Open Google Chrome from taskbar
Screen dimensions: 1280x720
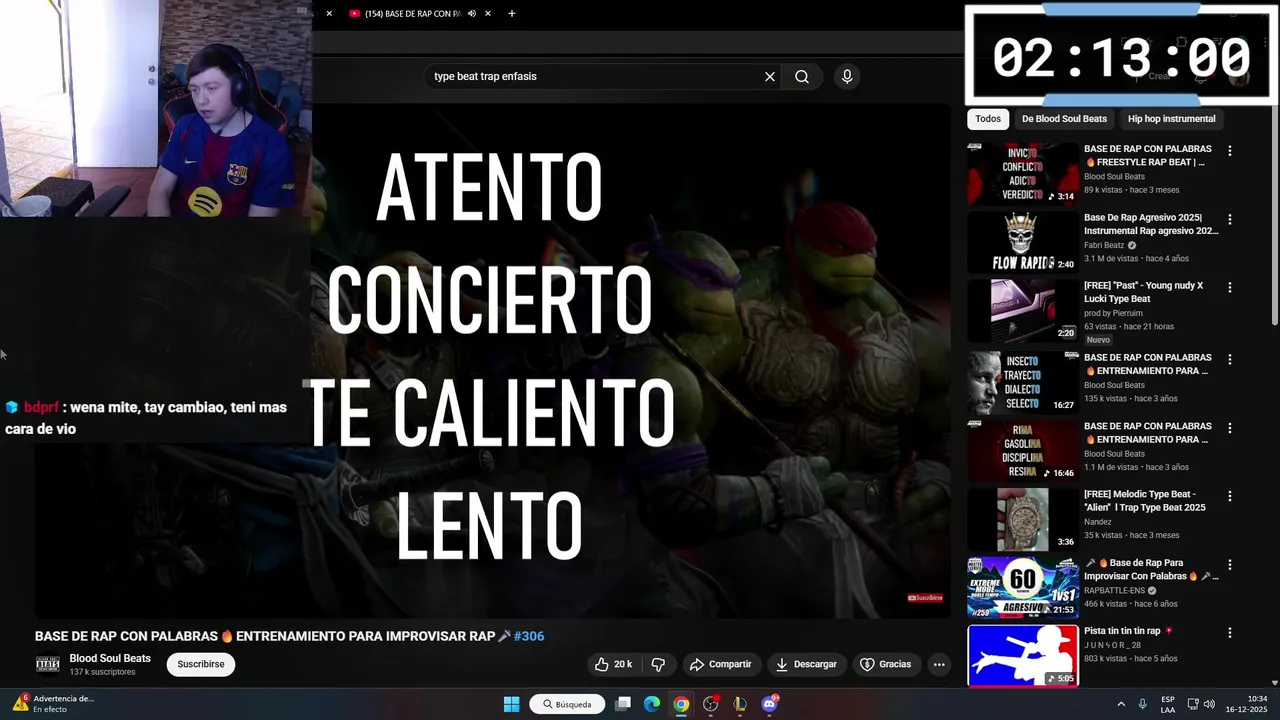[x=681, y=704]
